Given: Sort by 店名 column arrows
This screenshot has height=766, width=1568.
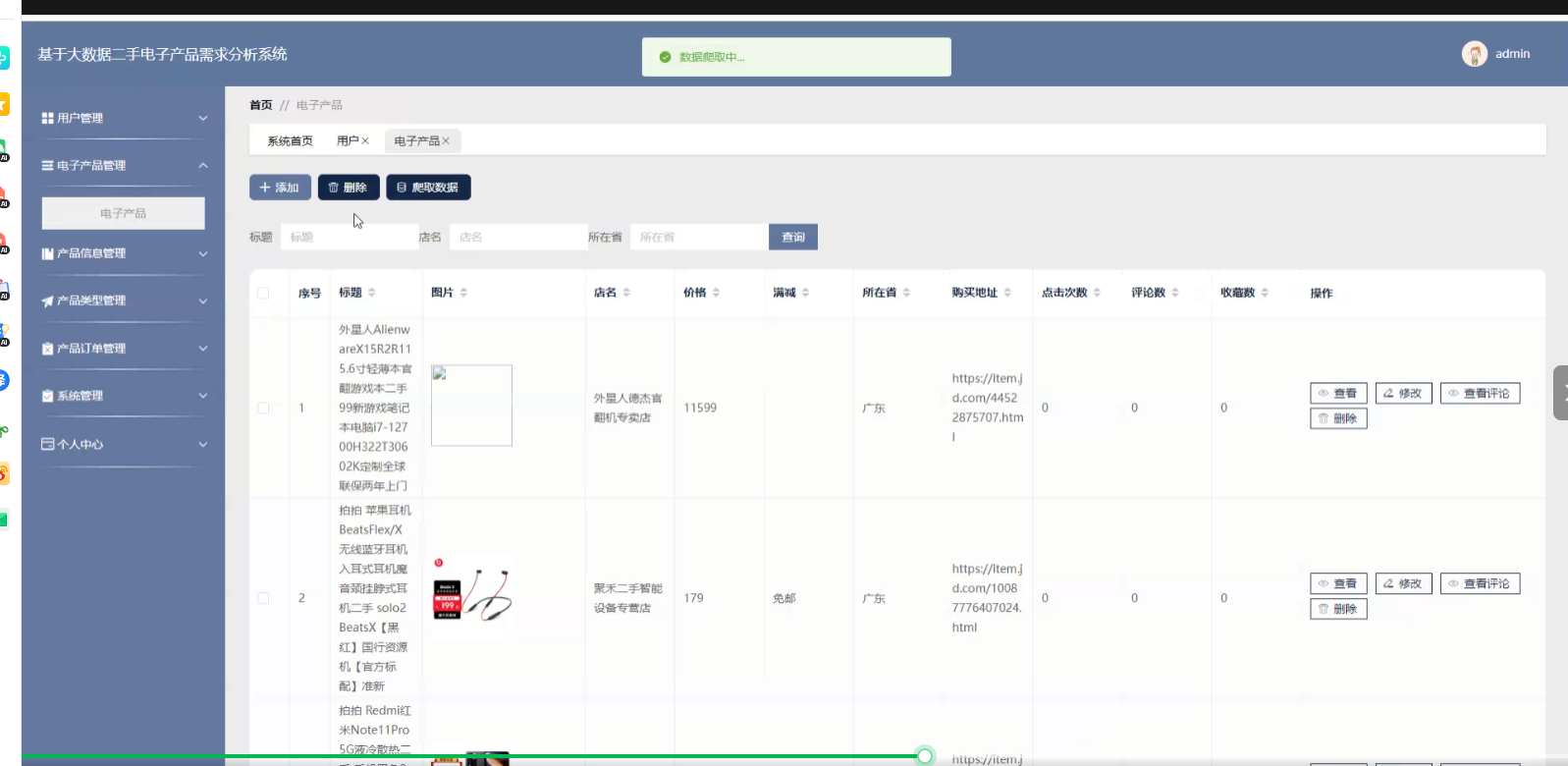Looking at the screenshot, I should pos(626,293).
